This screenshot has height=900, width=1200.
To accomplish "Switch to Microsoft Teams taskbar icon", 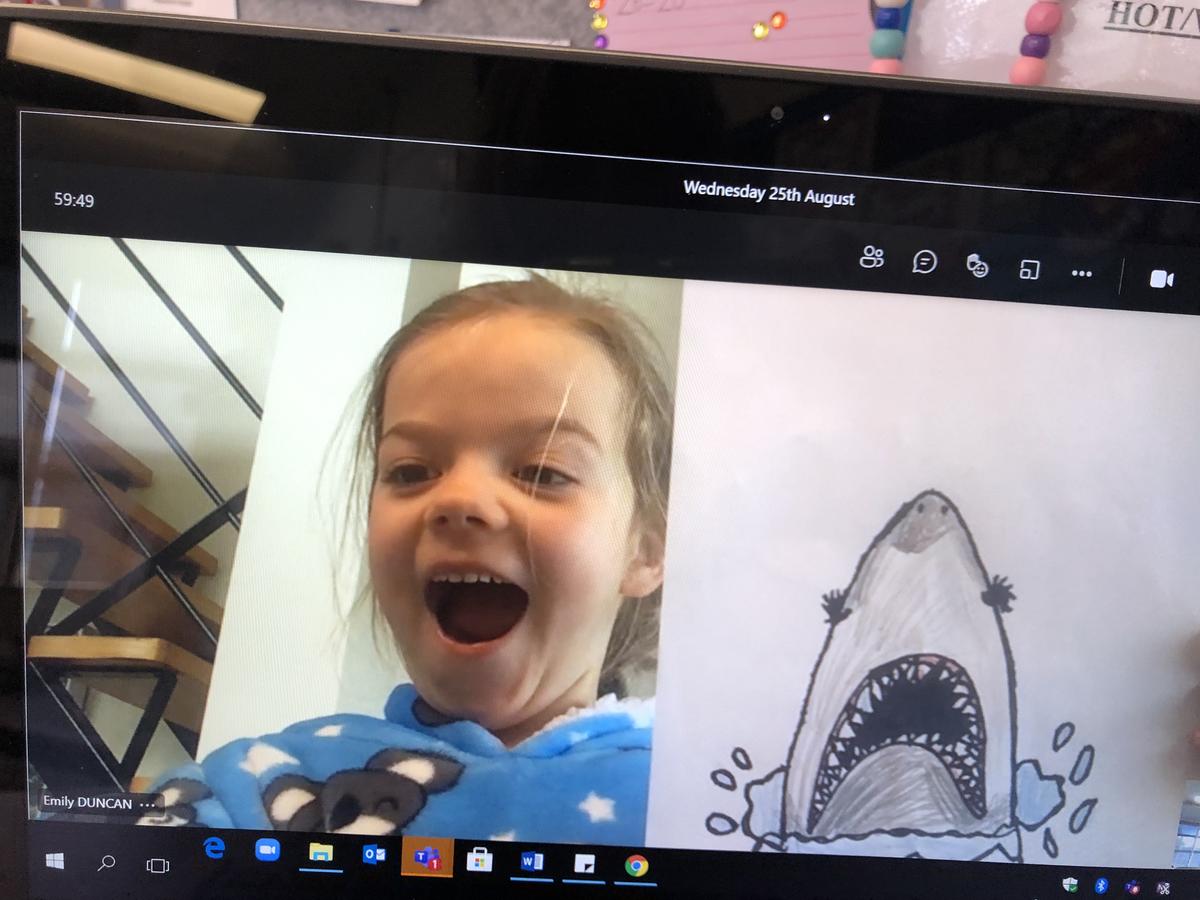I will pos(427,858).
